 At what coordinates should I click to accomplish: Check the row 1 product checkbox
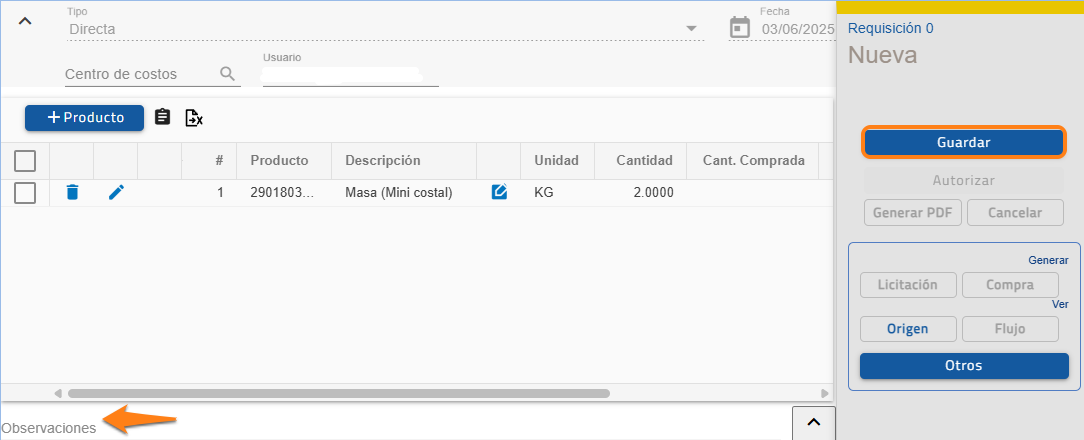25,193
